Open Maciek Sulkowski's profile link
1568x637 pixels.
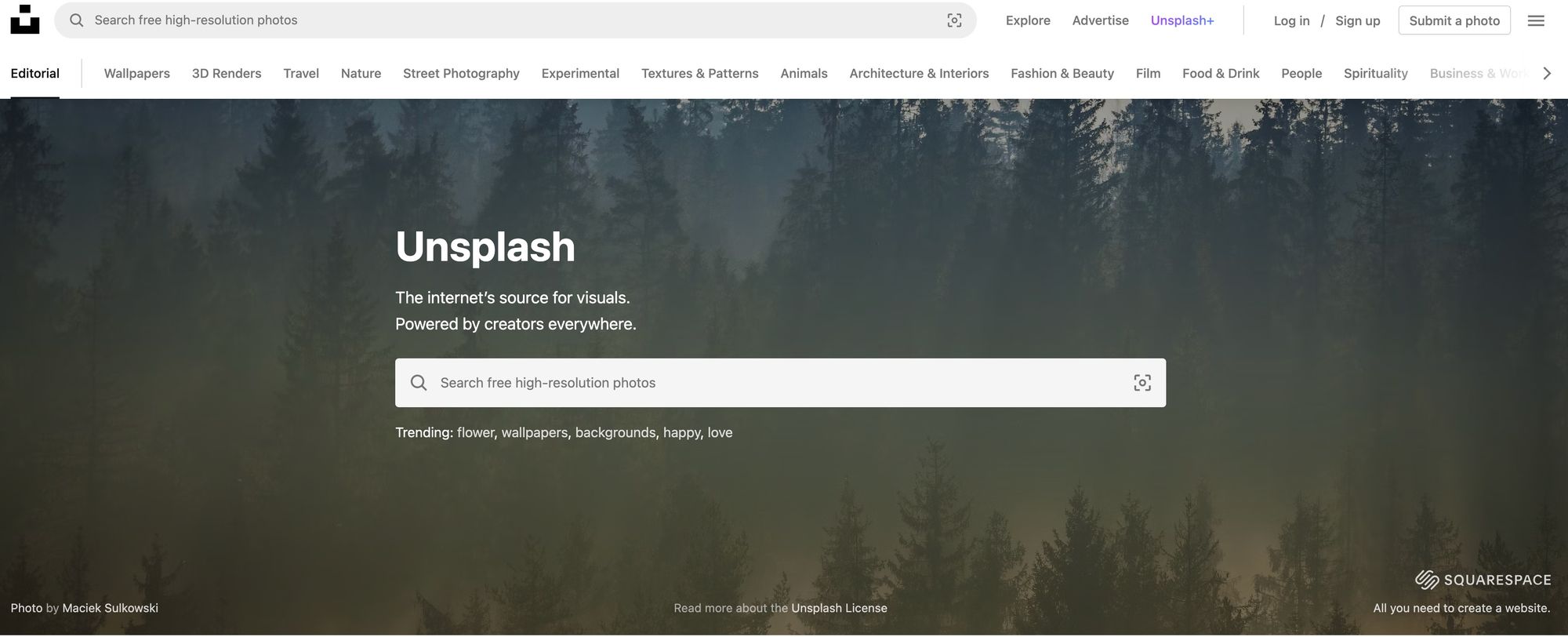click(x=110, y=608)
